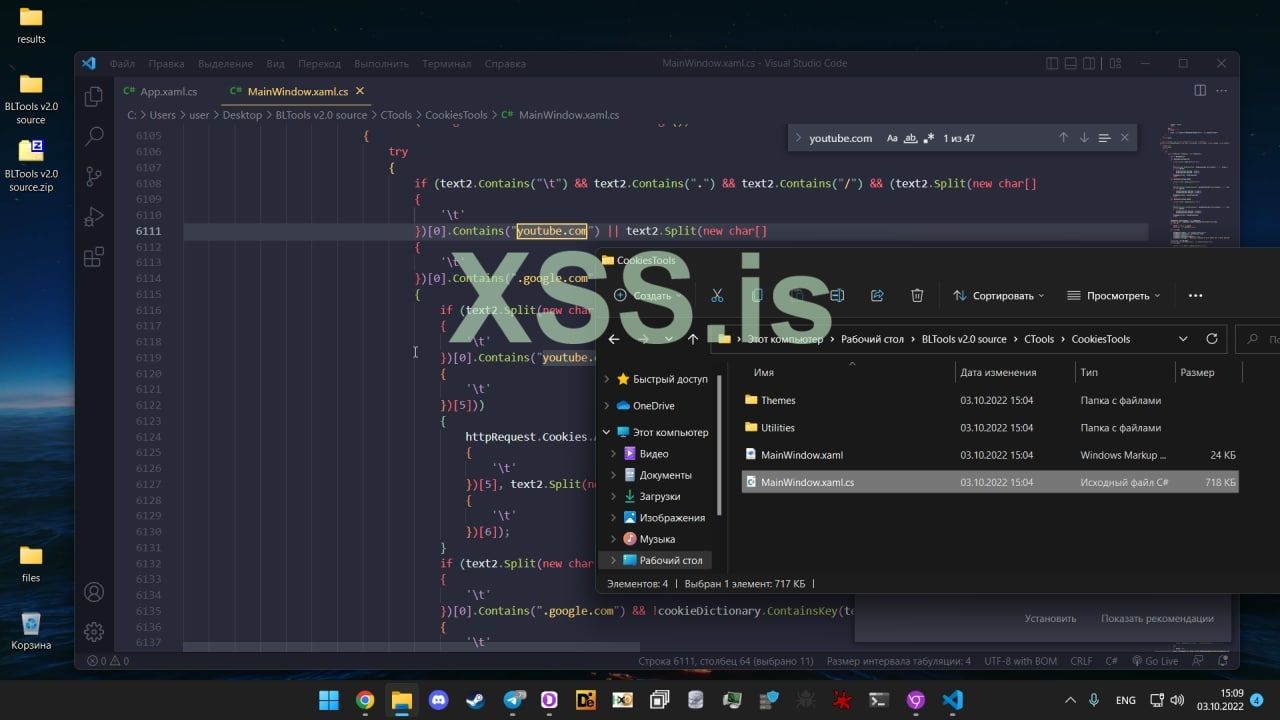Expand the OneDrive tree node
1280x720 pixels.
pos(607,406)
